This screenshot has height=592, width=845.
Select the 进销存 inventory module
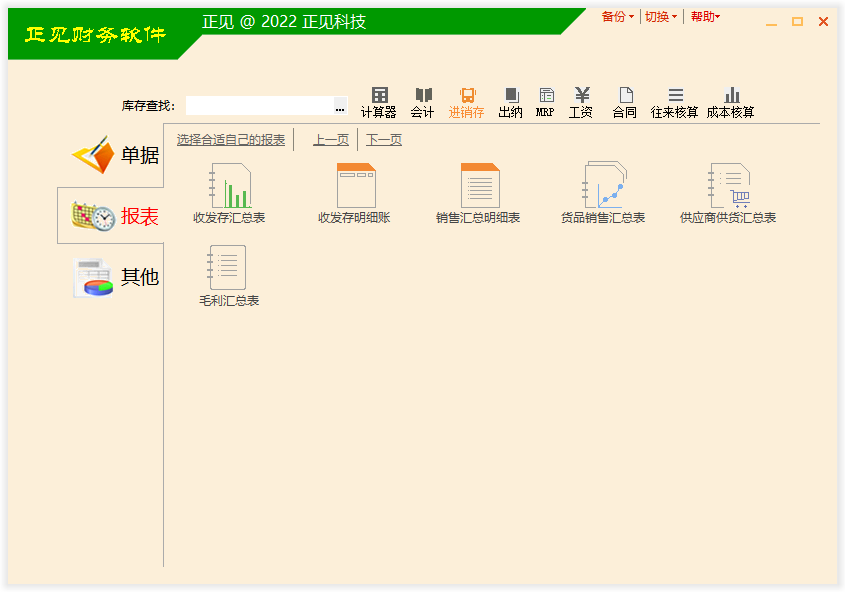(467, 103)
